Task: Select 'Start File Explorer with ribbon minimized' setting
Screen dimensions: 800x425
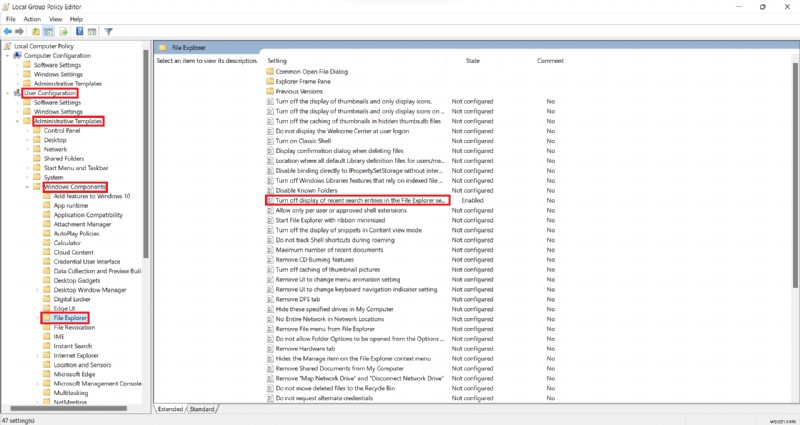Action: tap(330, 220)
